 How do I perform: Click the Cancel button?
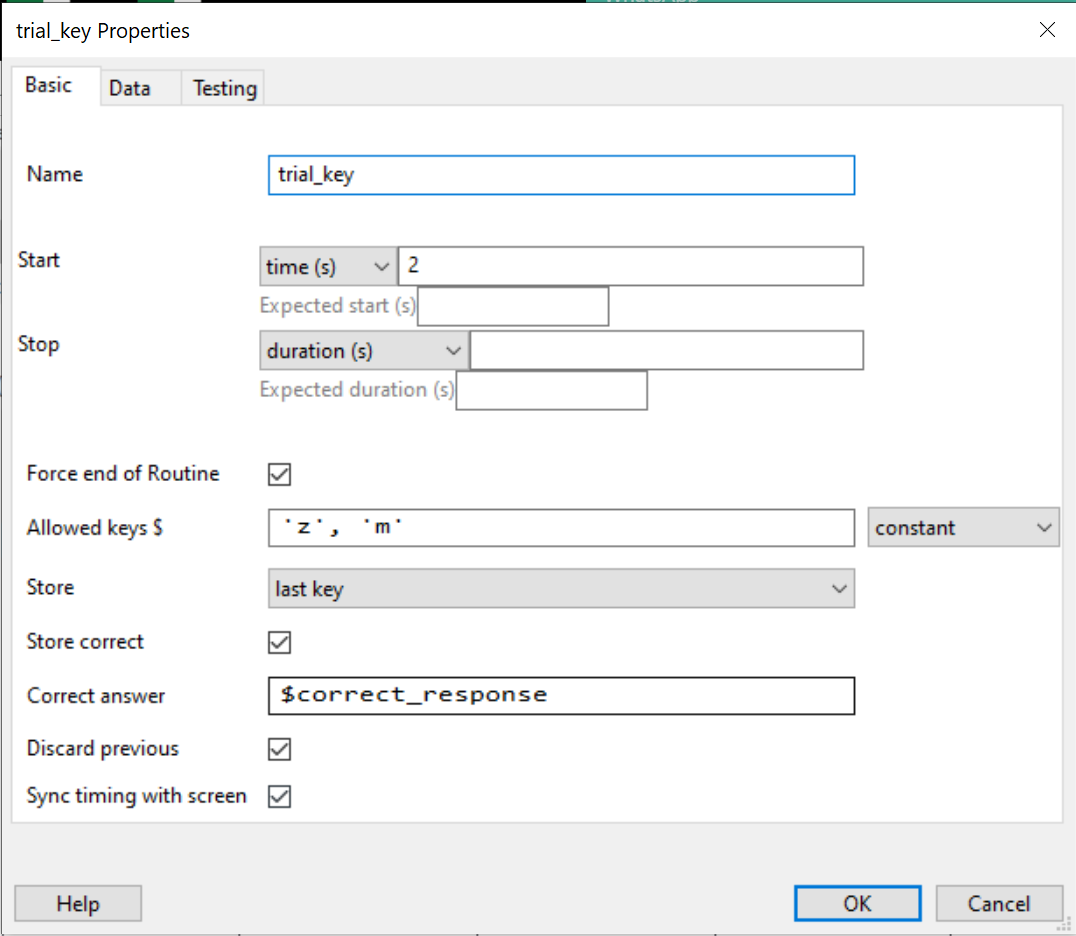click(998, 904)
